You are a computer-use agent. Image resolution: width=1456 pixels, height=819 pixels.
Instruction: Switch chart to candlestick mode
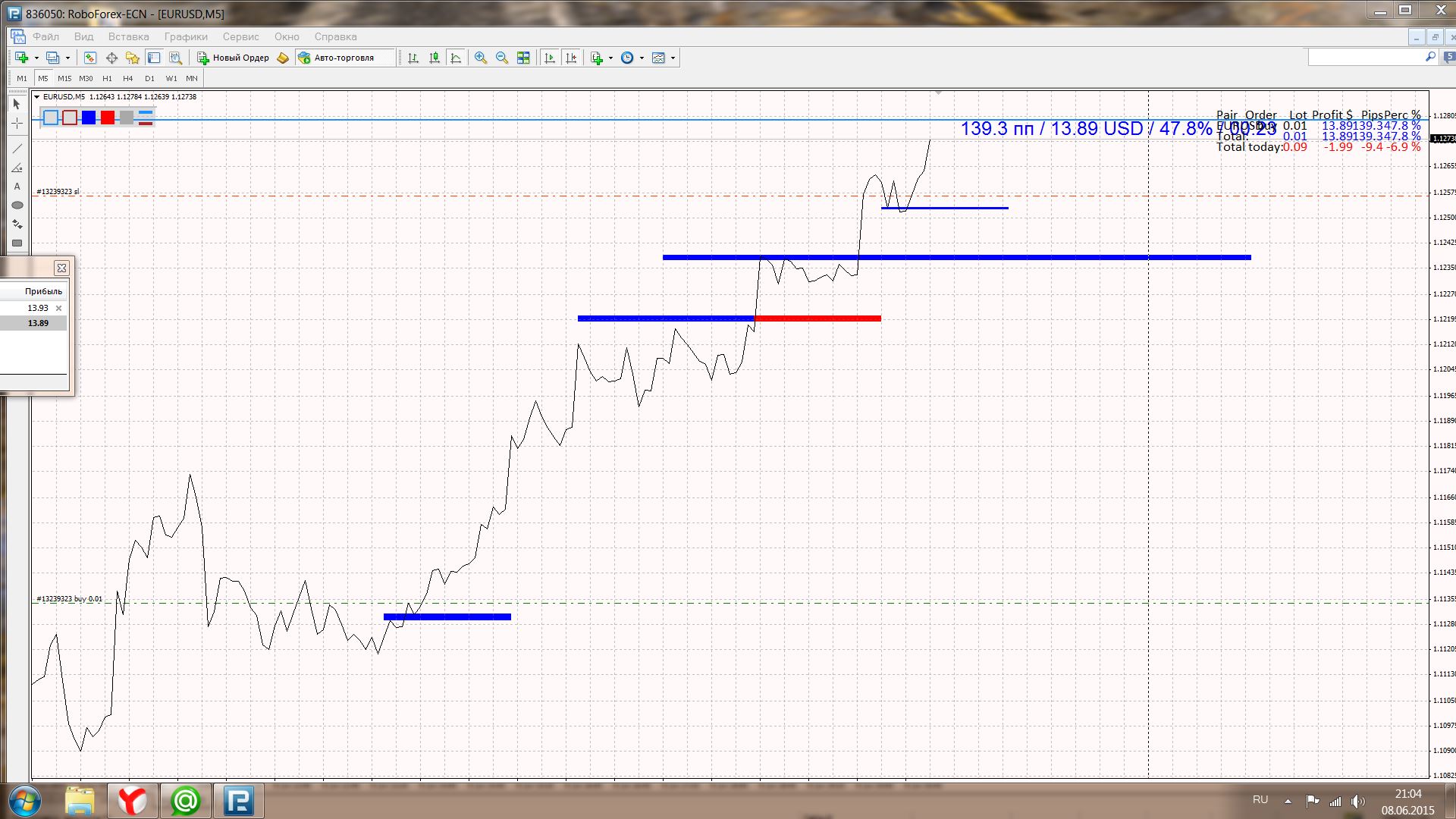[x=435, y=58]
